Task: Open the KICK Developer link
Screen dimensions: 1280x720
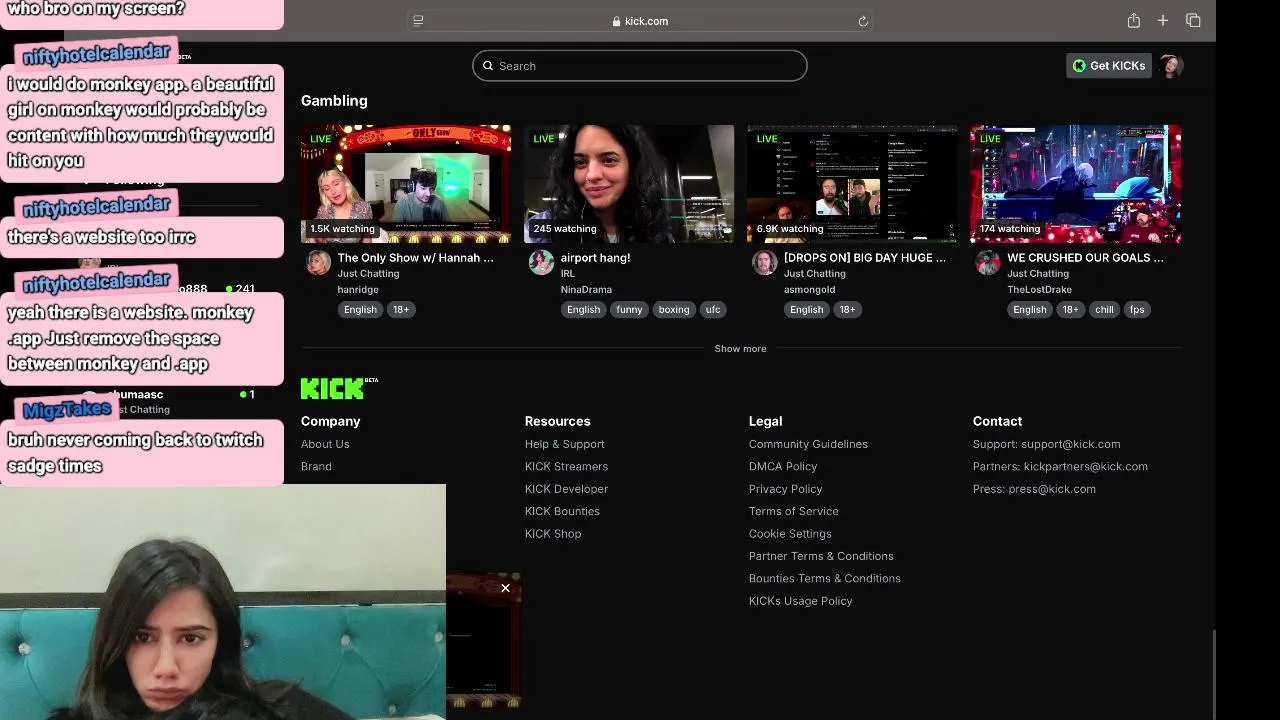Action: [566, 489]
